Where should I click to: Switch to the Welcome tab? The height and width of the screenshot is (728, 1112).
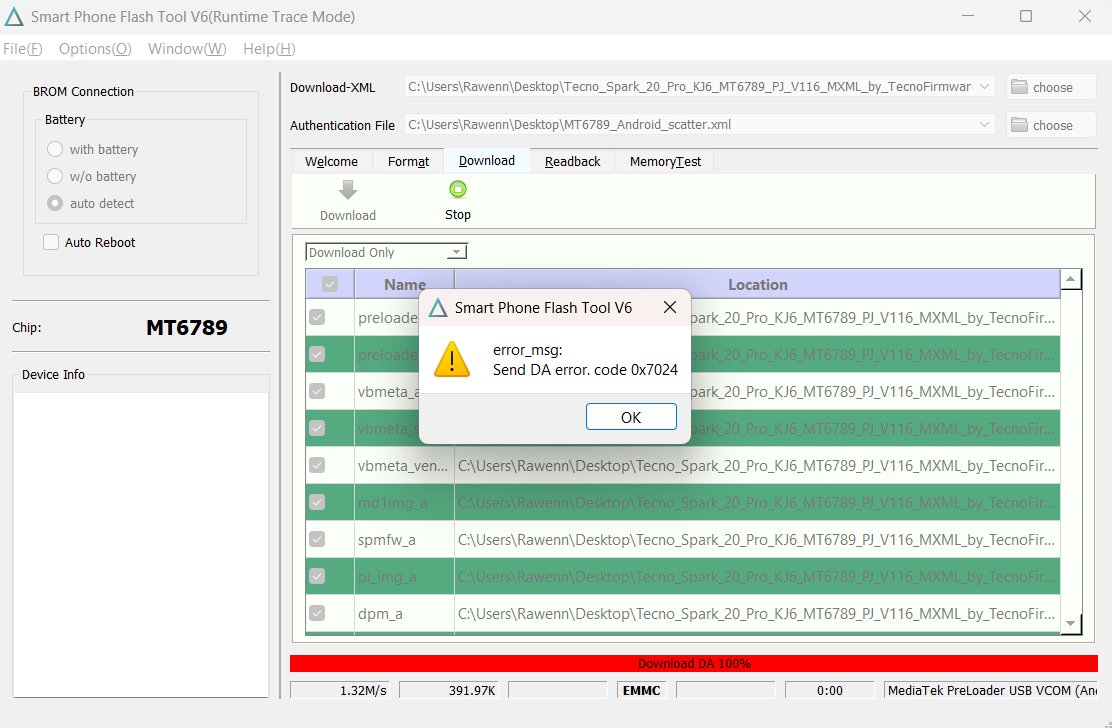(x=331, y=162)
